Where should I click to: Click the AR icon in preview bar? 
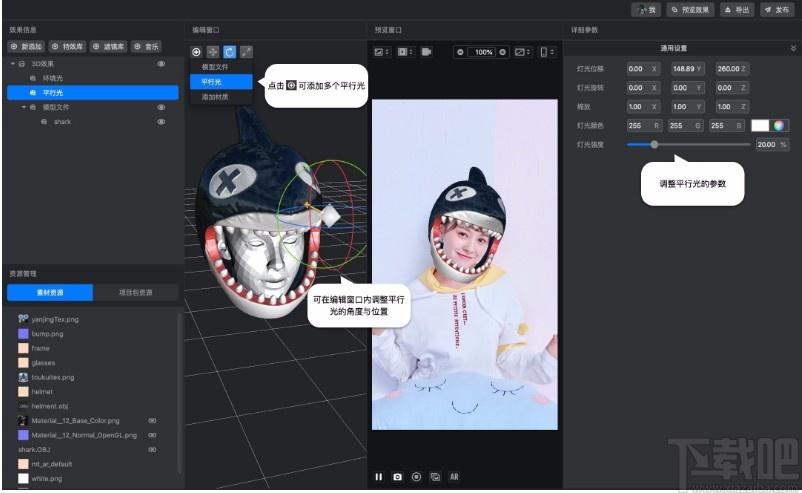point(454,477)
